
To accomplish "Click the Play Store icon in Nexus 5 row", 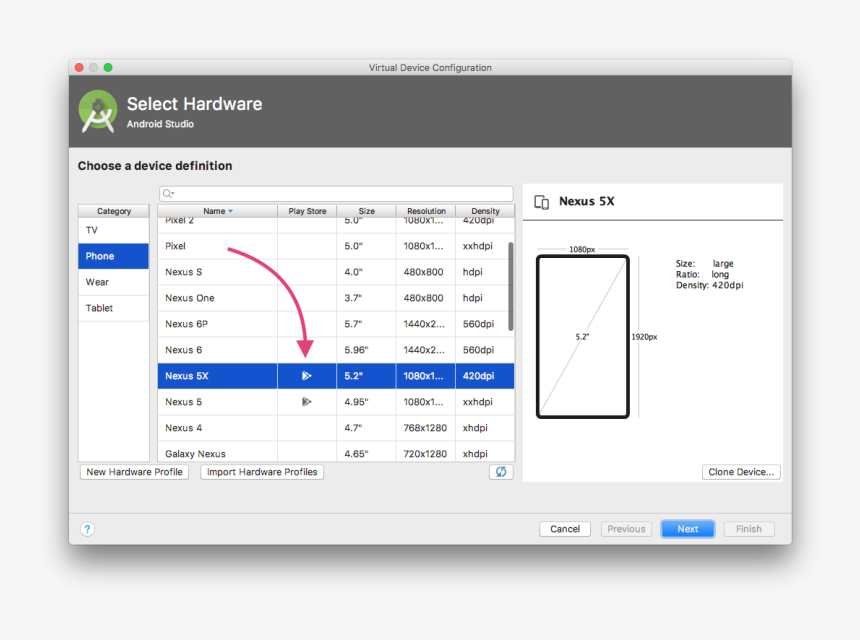I will click(x=307, y=401).
